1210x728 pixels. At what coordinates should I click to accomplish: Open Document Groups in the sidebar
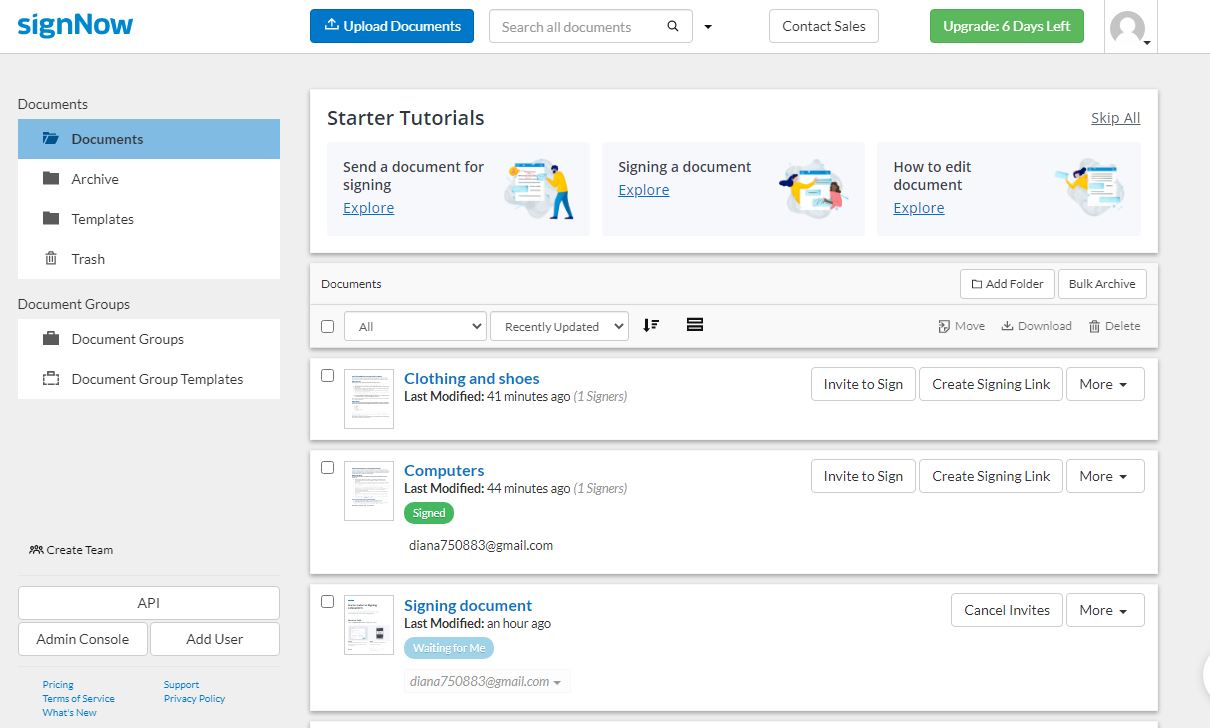pos(149,339)
